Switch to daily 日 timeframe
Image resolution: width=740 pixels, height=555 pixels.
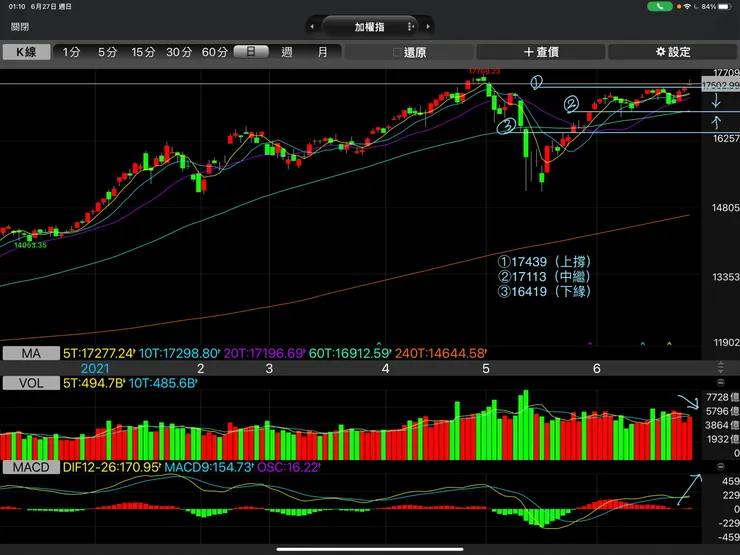click(x=251, y=51)
